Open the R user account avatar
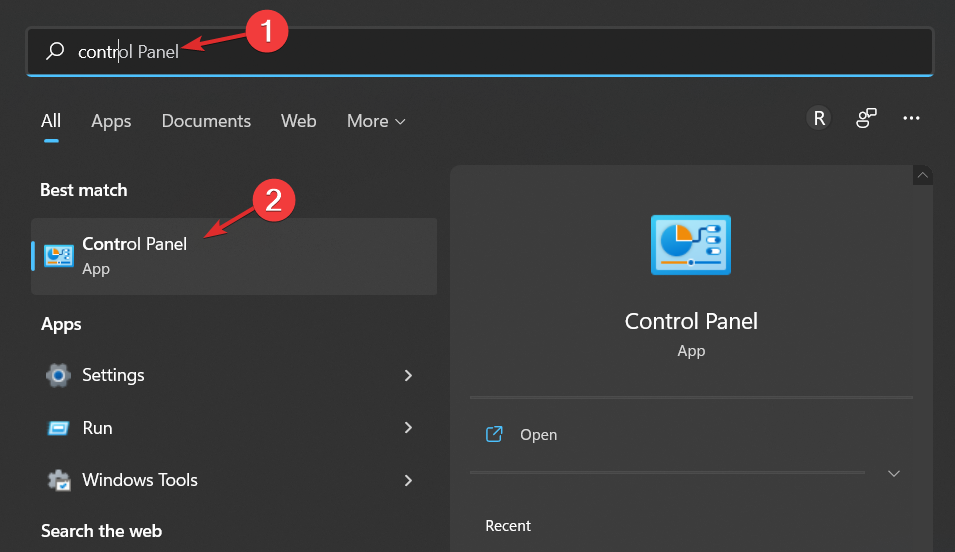Screen dimensions: 955x552 [x=819, y=118]
